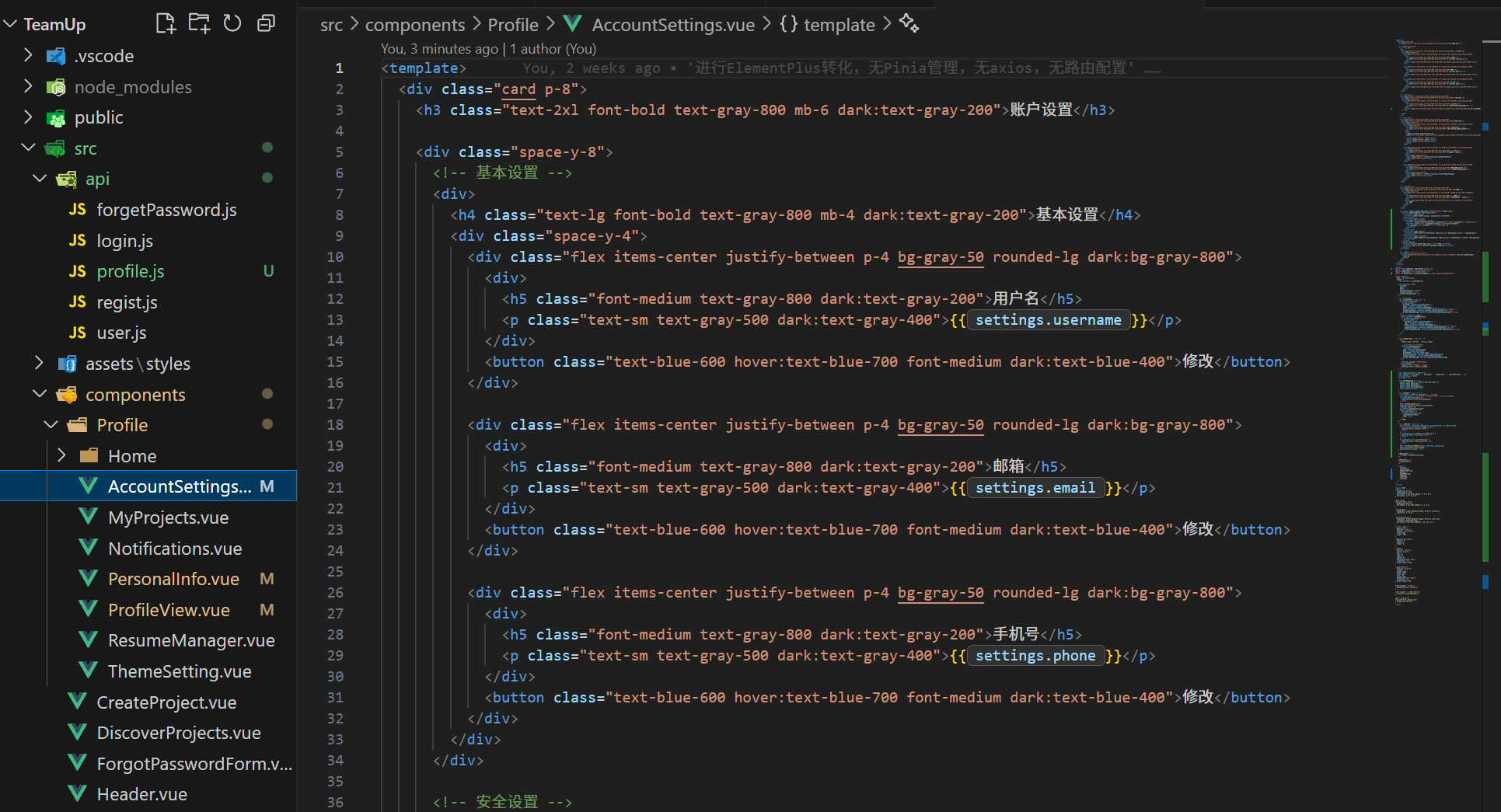
Task: Select template symbol in the breadcrumb
Action: point(840,25)
